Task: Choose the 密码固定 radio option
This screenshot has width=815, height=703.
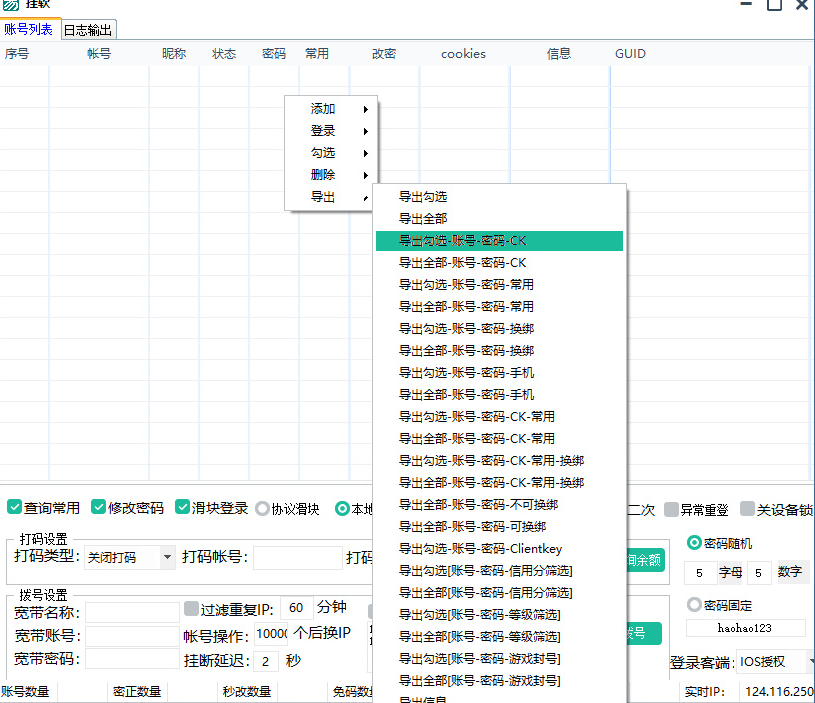Action: pos(694,605)
